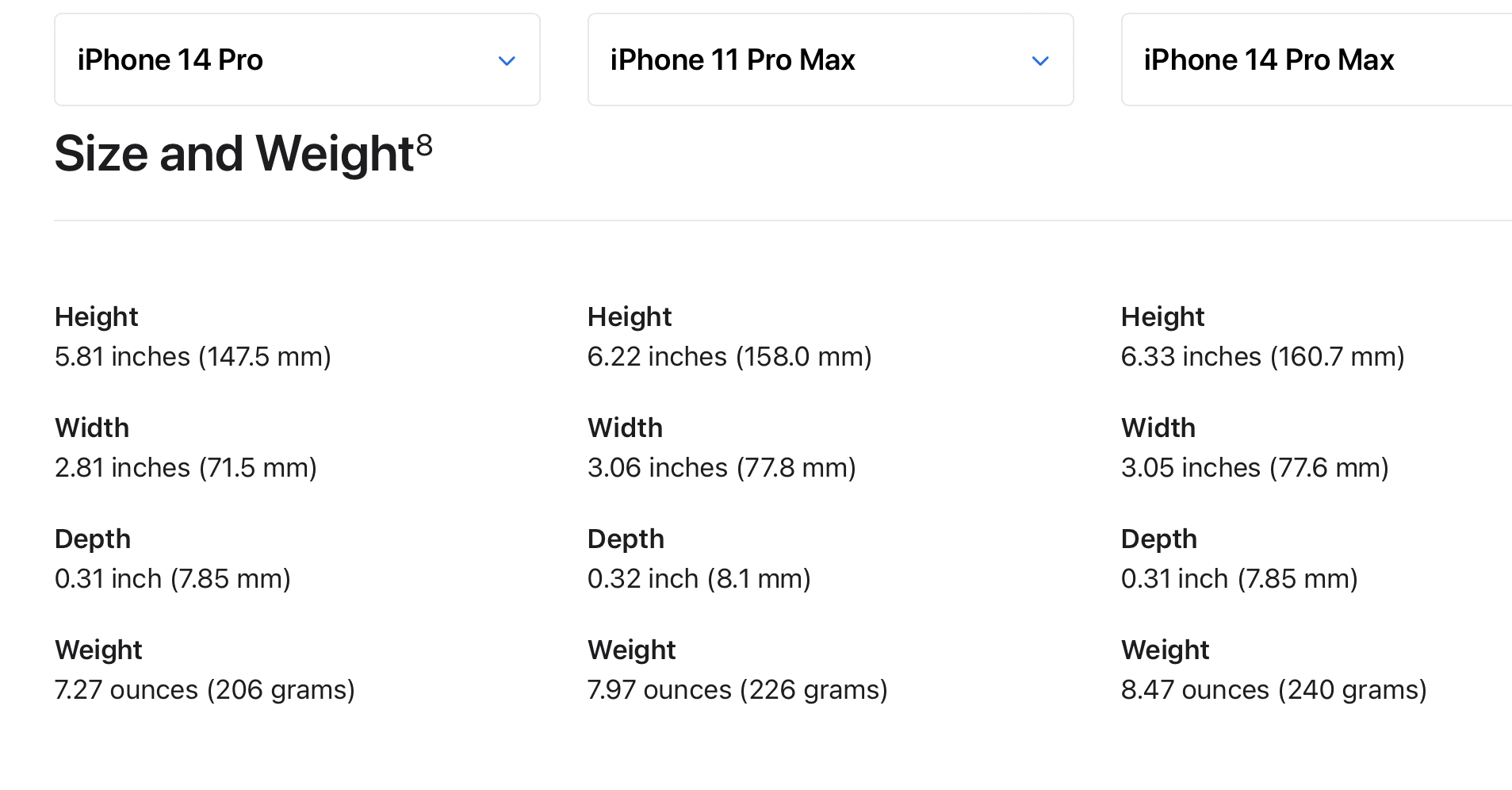
Task: Open the iPhone 11 Pro Max model dropdown
Action: (830, 59)
